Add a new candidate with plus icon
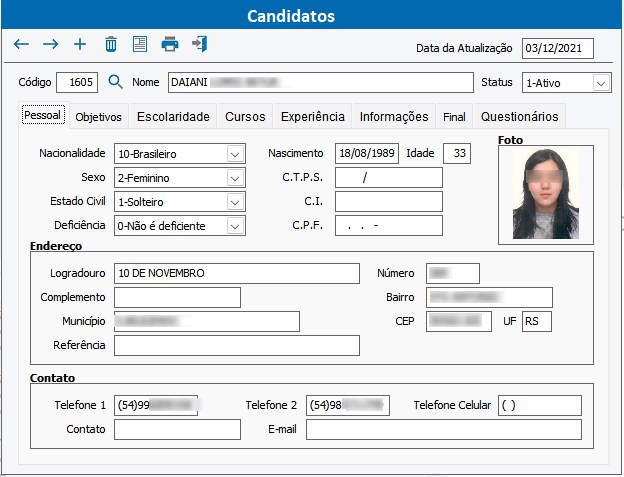This screenshot has height=477, width=624. (x=80, y=44)
